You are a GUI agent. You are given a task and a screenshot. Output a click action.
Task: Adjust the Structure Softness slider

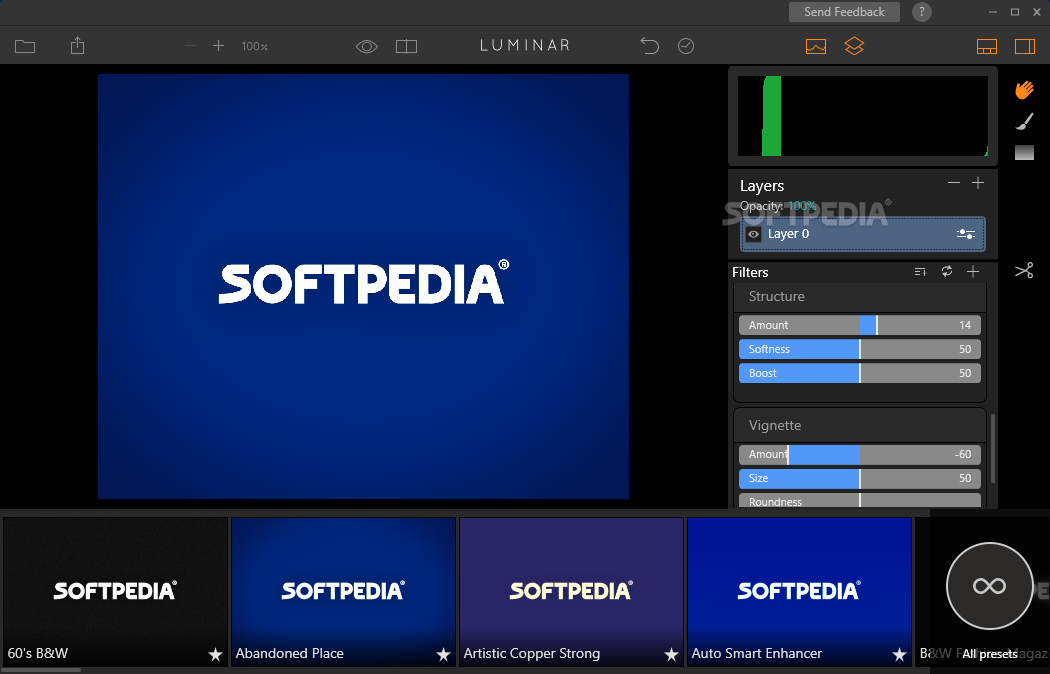click(860, 349)
